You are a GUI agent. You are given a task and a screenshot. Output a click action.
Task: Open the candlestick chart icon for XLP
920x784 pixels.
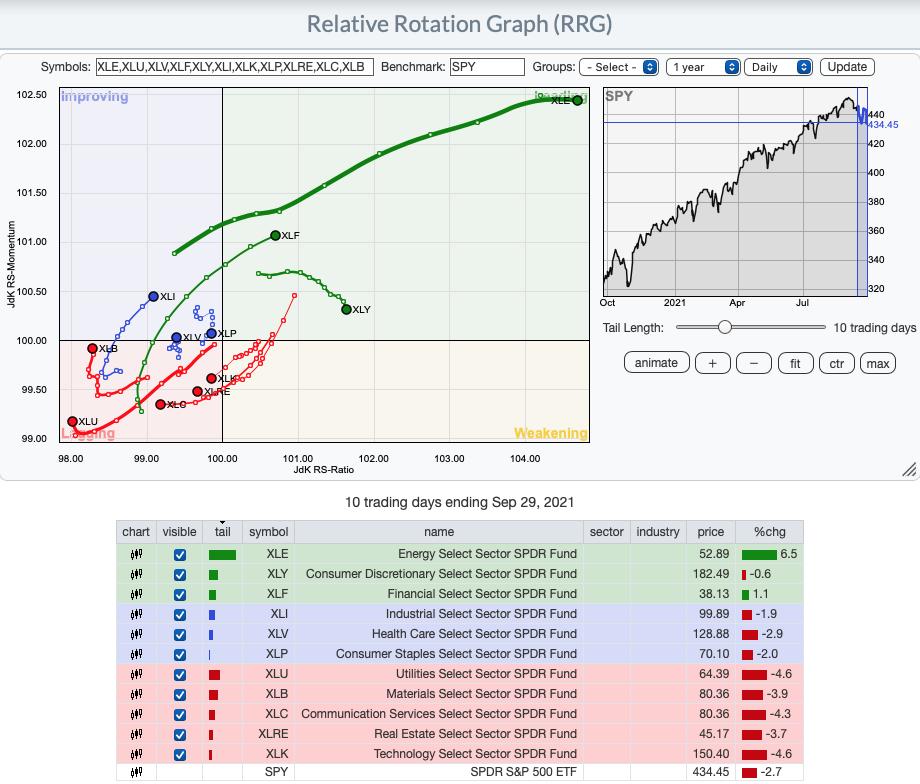point(136,654)
